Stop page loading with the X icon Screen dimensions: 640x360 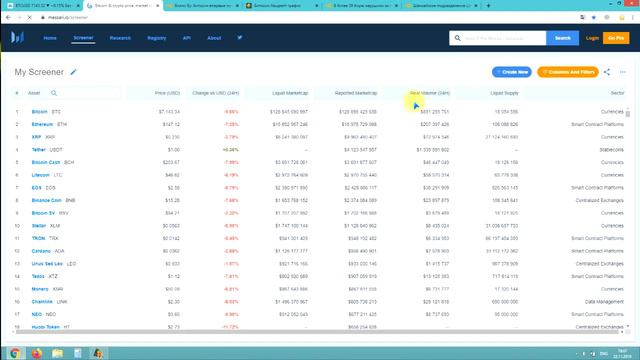(x=29, y=18)
